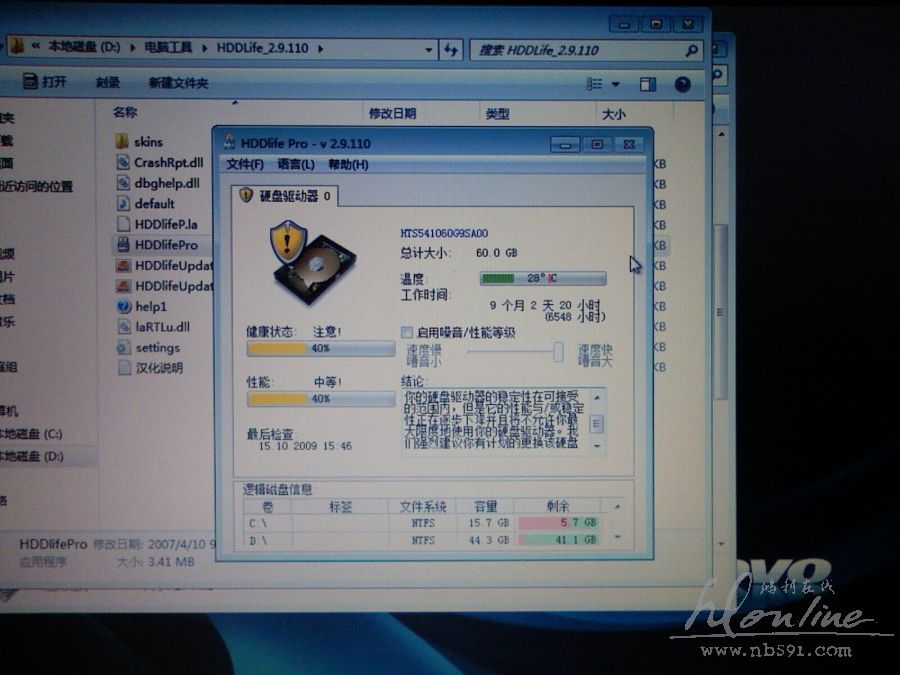Select the laRTLu.dll file icon
Screen dimensions: 900x675
tap(124, 327)
